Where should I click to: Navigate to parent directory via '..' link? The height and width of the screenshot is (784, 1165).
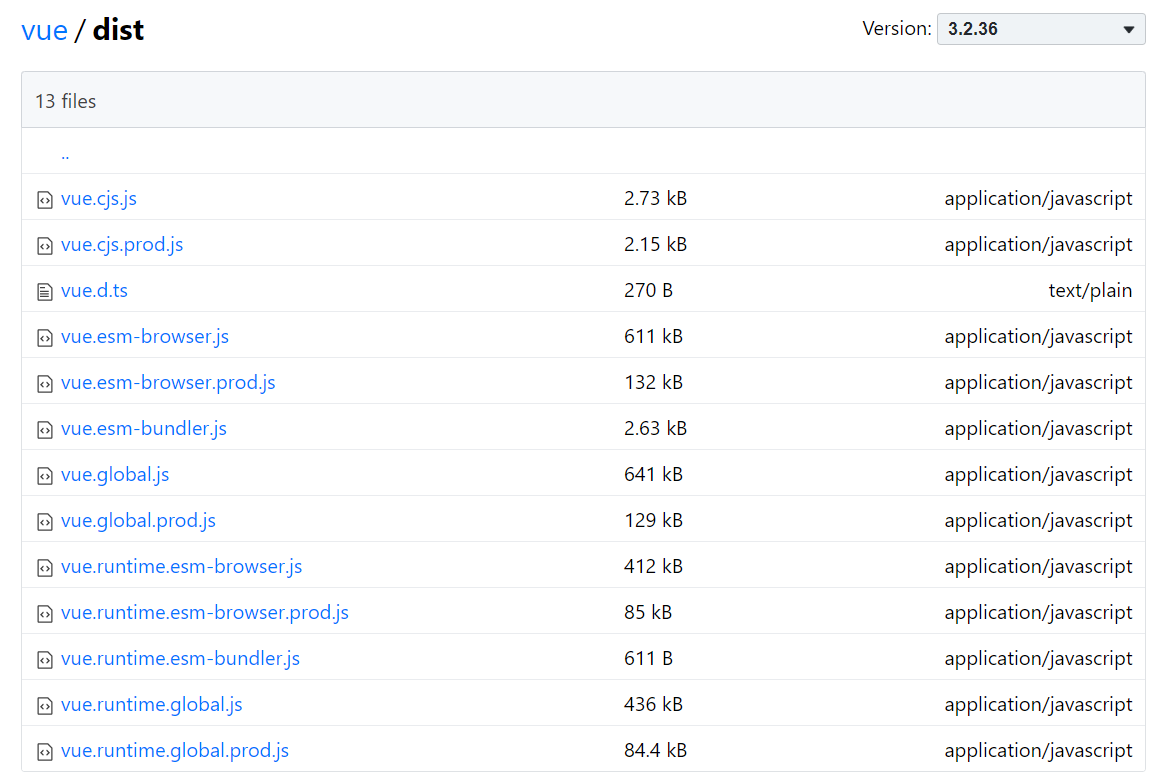point(65,155)
